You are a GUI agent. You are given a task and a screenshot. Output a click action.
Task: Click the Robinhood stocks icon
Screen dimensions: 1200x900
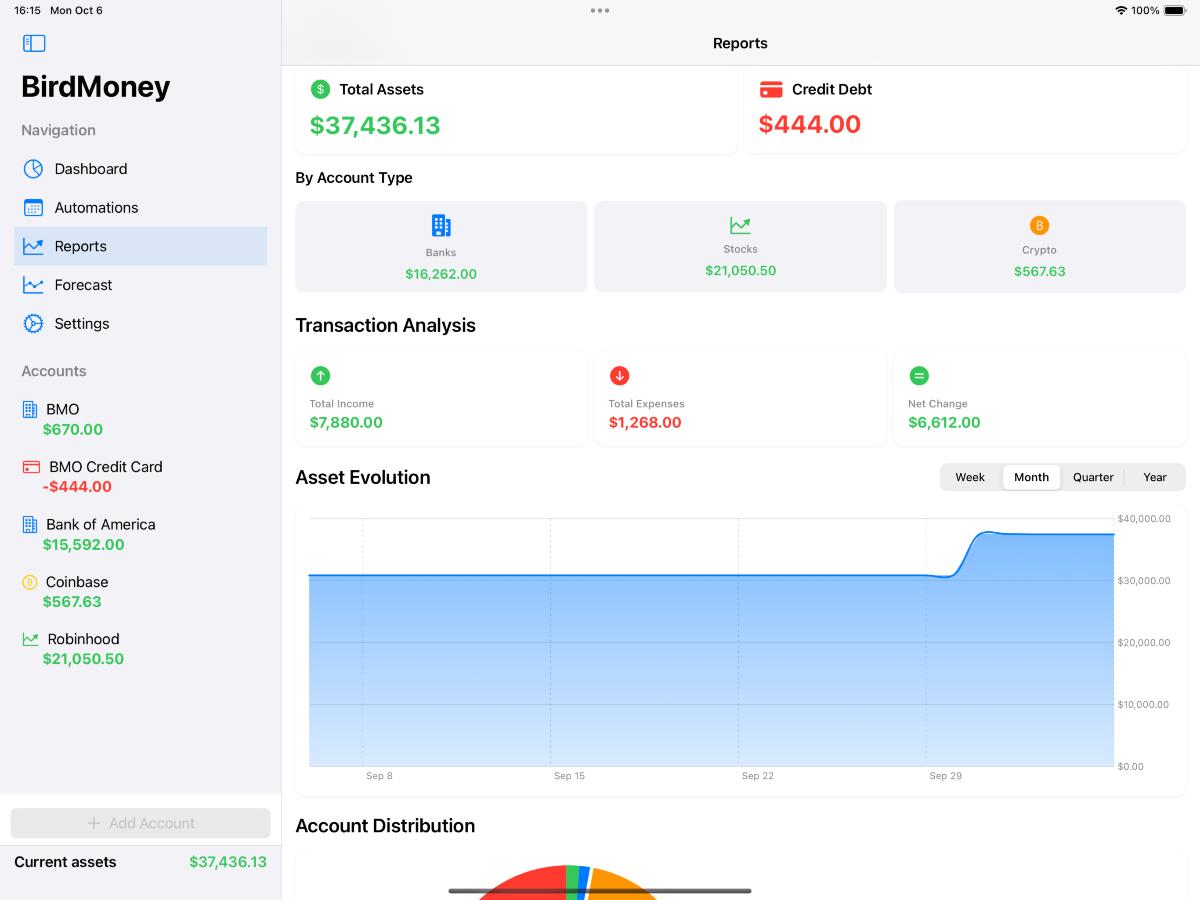[x=31, y=639]
